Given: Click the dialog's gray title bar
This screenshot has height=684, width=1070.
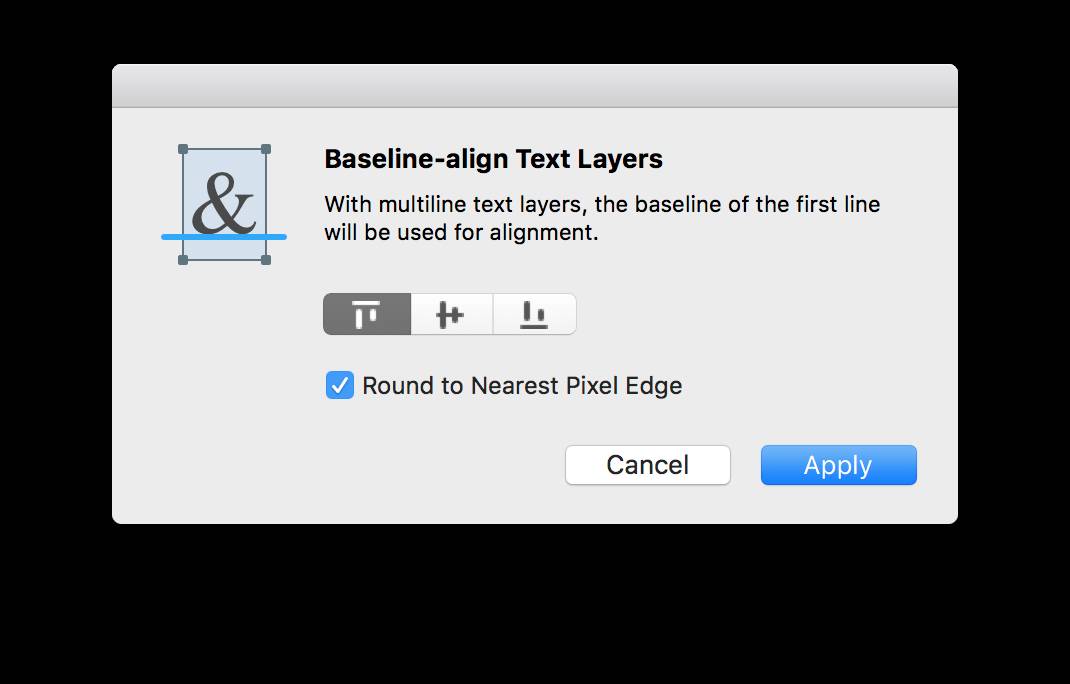Looking at the screenshot, I should coord(535,86).
